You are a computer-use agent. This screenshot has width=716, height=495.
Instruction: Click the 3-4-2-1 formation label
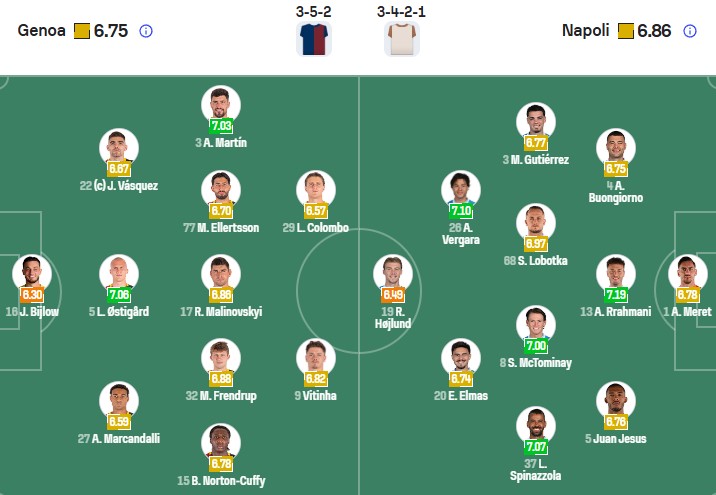tap(402, 12)
